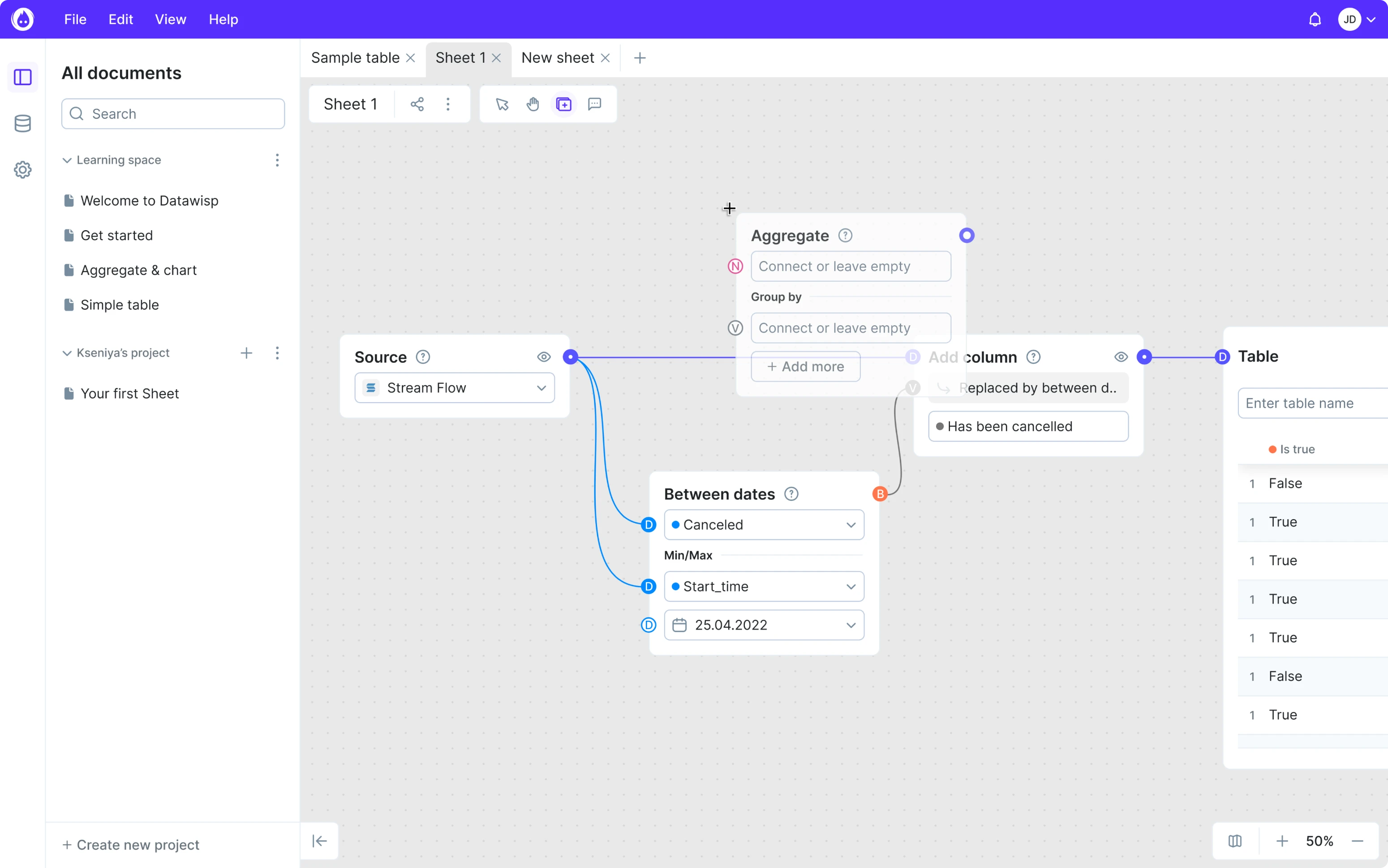
Task: Open the data sources panel
Action: pos(22,124)
